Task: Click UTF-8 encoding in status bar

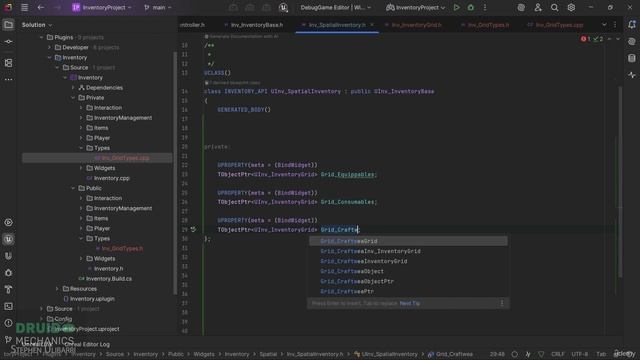Action: 580,354
